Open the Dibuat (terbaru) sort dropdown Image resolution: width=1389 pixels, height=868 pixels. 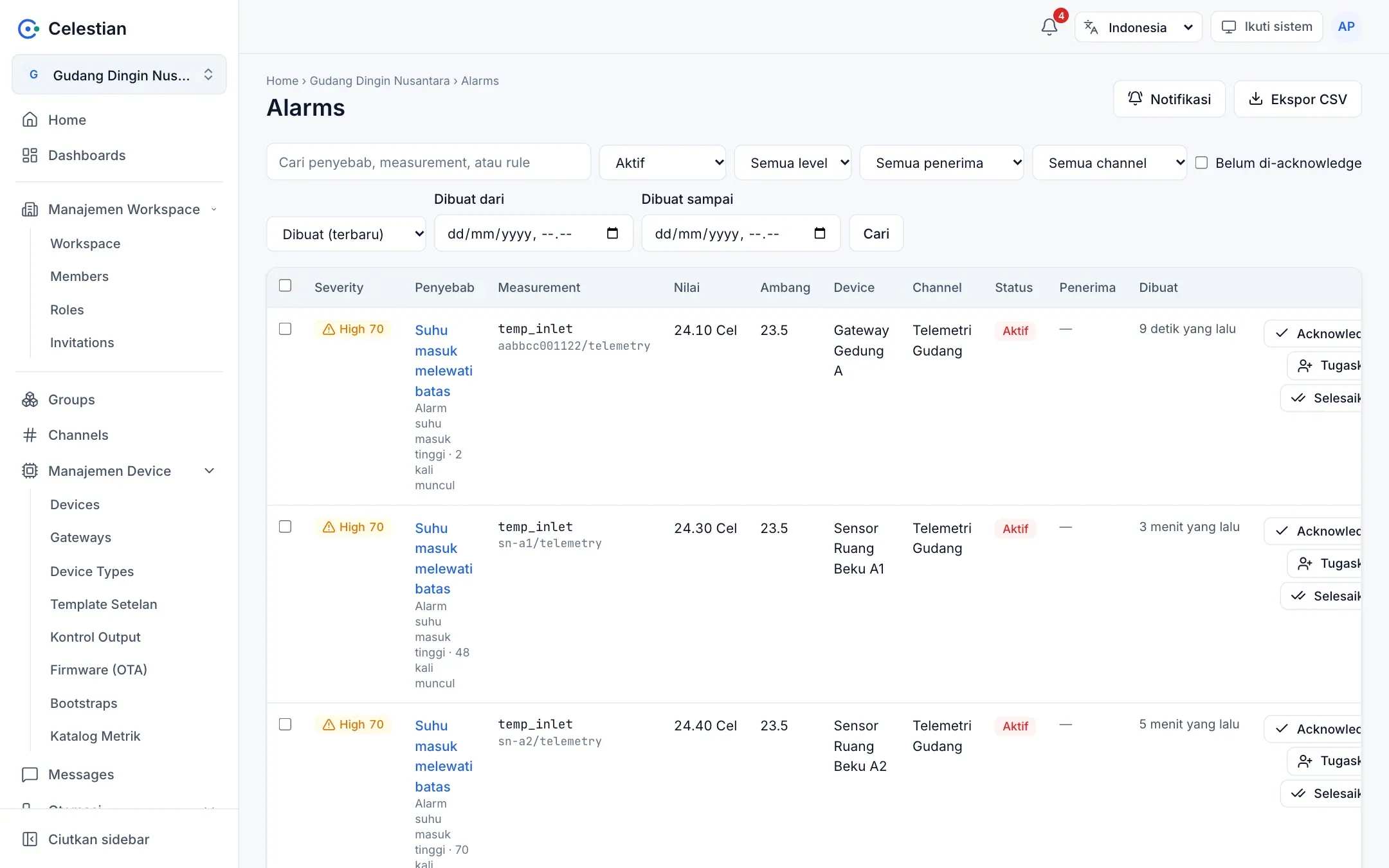point(347,233)
